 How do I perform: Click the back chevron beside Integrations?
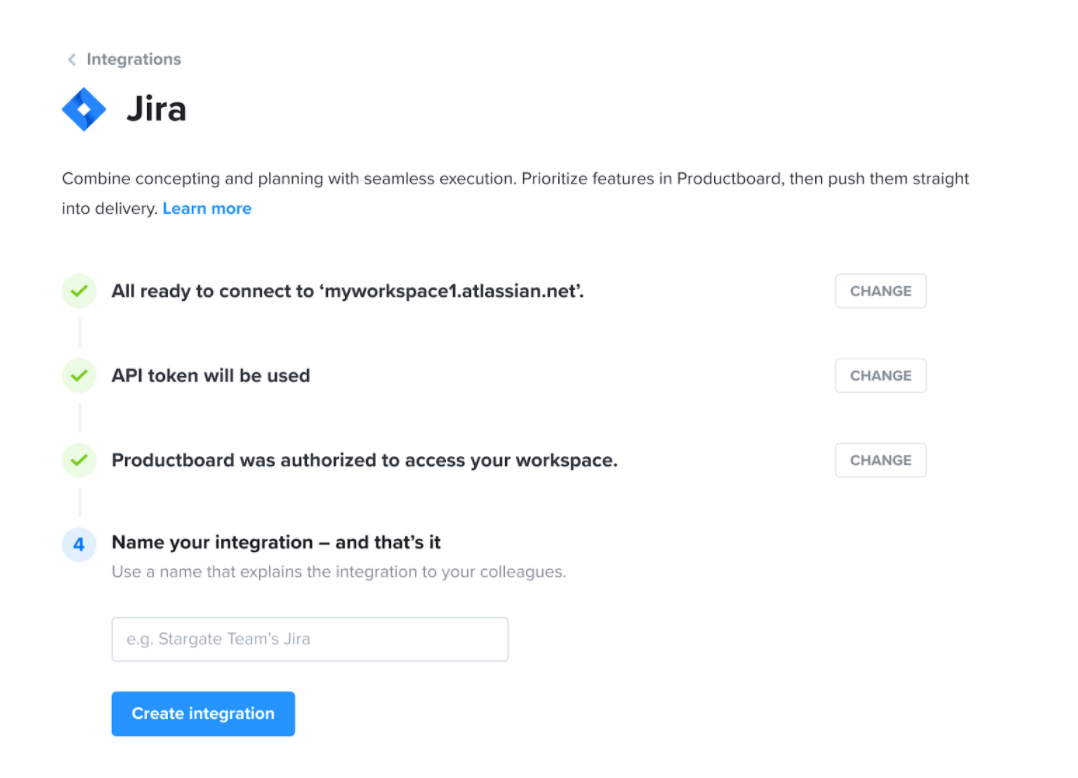(x=72, y=60)
